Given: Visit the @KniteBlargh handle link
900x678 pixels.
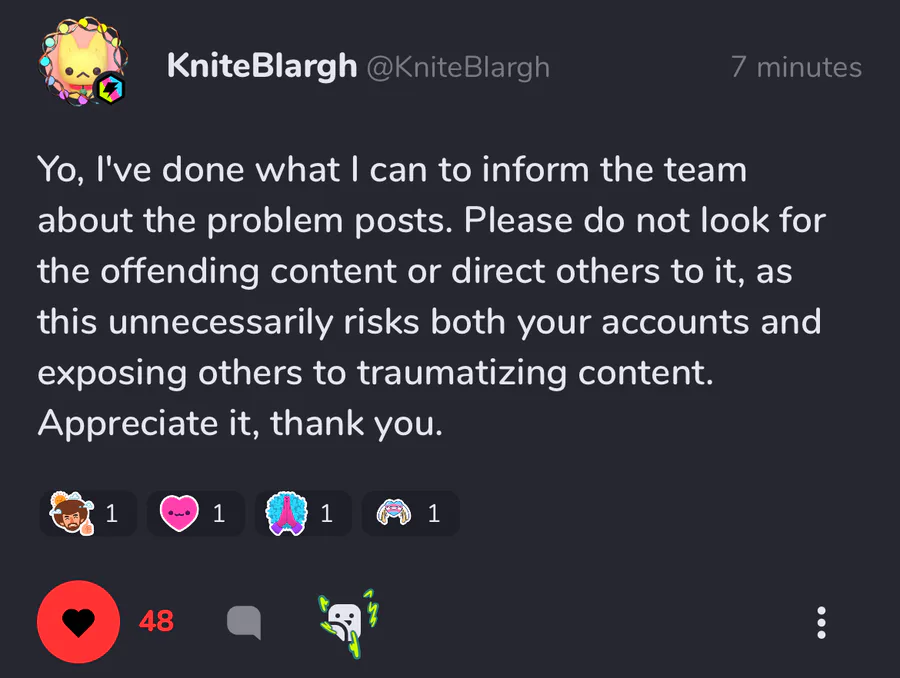Looking at the screenshot, I should pyautogui.click(x=458, y=67).
